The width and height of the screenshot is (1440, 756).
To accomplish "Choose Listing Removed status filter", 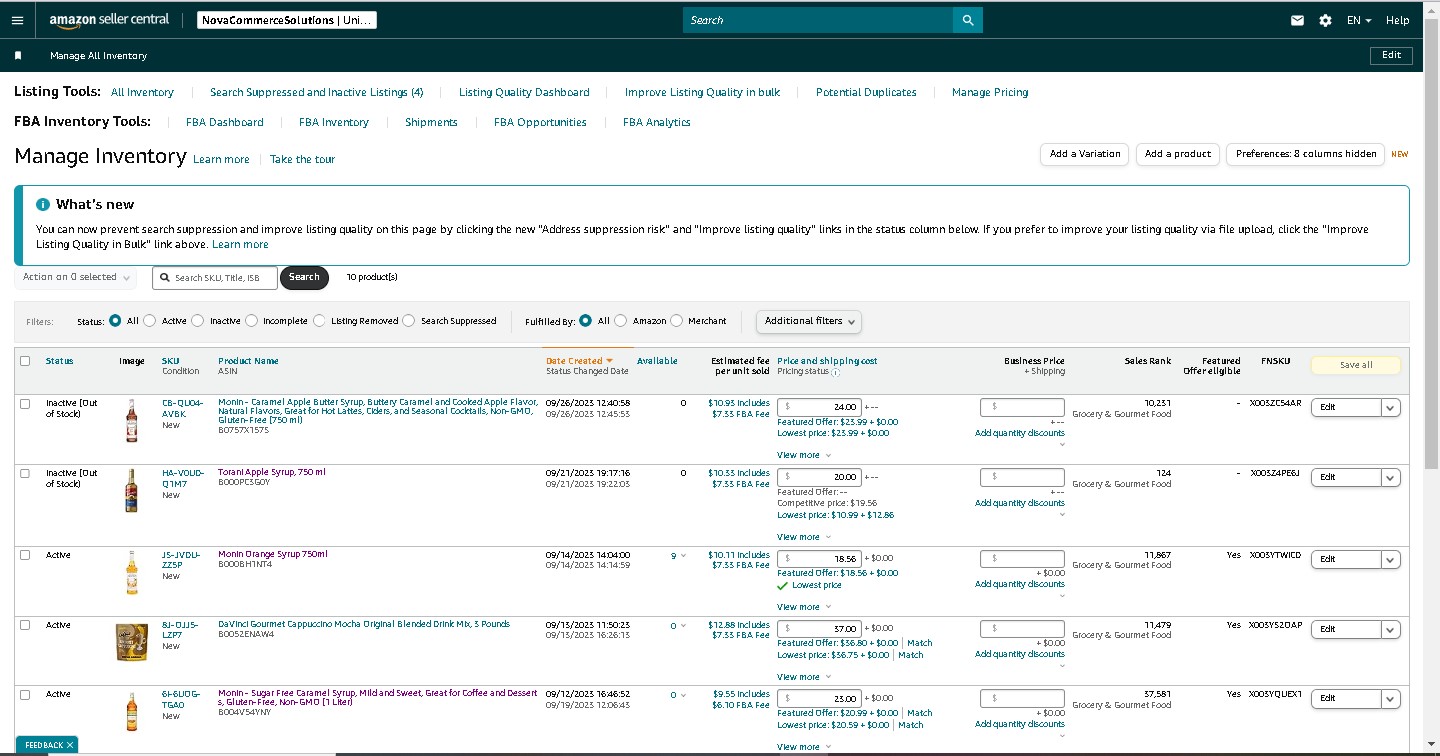I will [319, 321].
